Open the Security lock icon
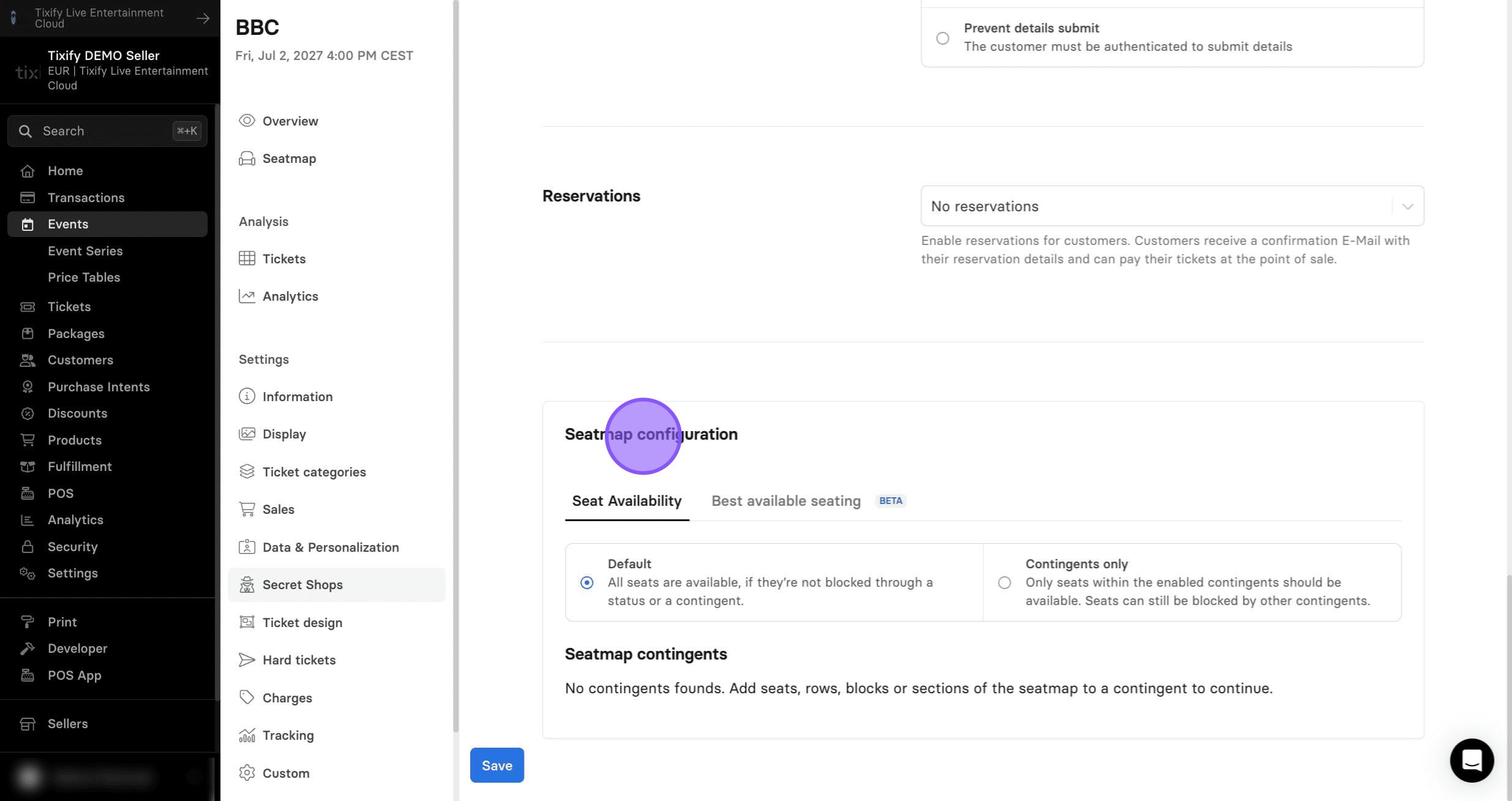 28,547
